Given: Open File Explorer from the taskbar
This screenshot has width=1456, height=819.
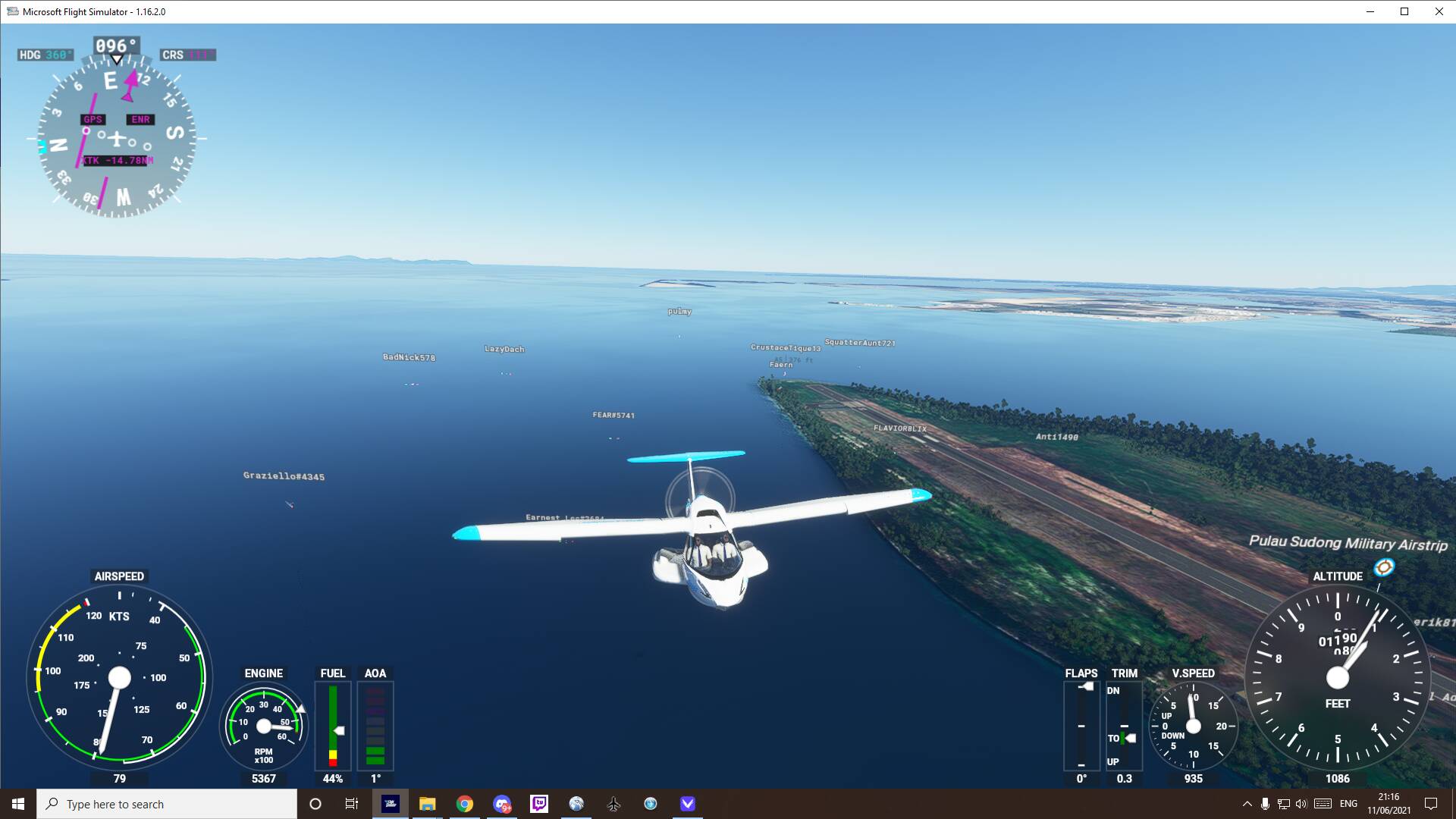Looking at the screenshot, I should click(428, 804).
